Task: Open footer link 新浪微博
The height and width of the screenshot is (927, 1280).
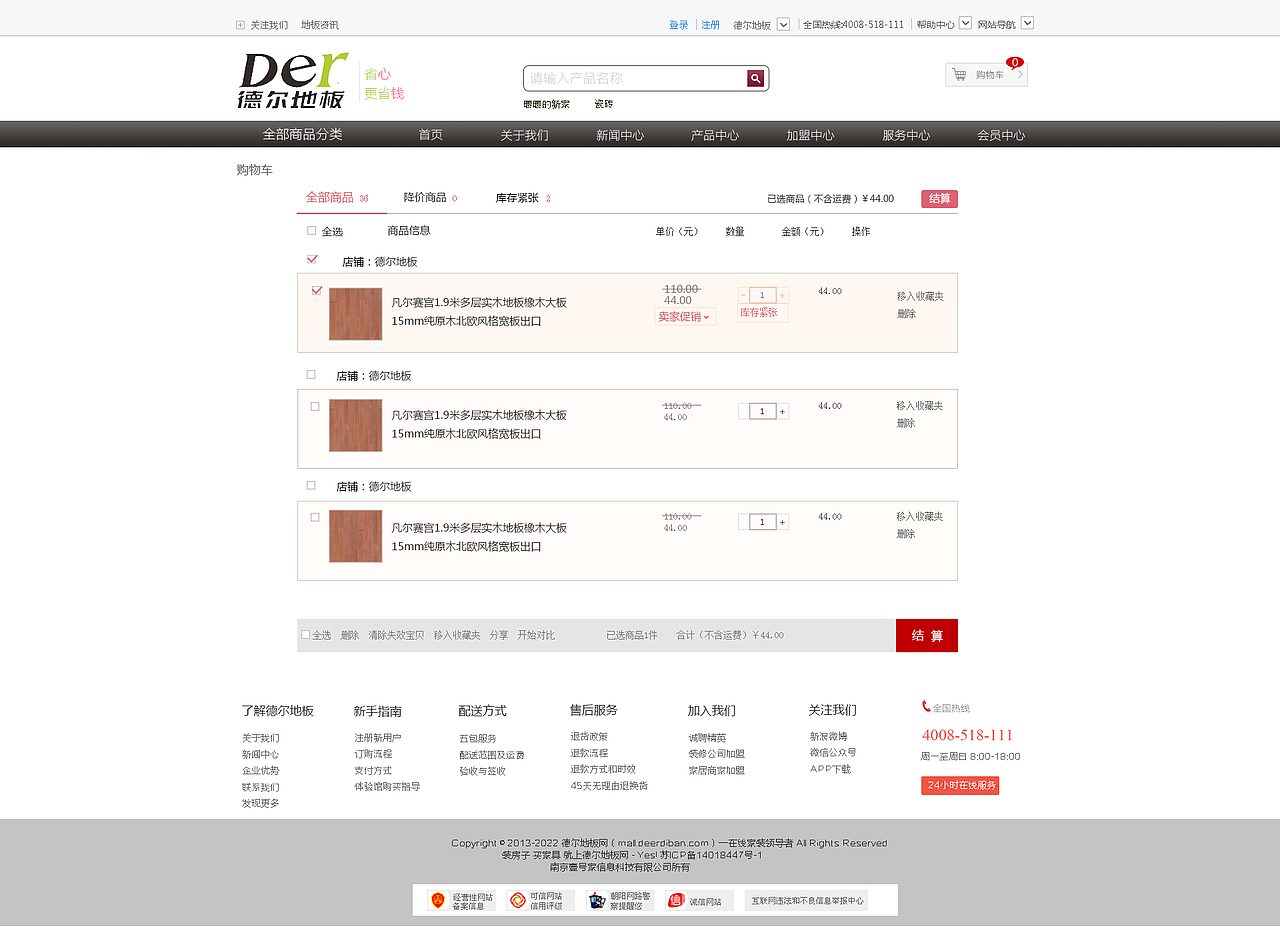Action: click(x=828, y=737)
